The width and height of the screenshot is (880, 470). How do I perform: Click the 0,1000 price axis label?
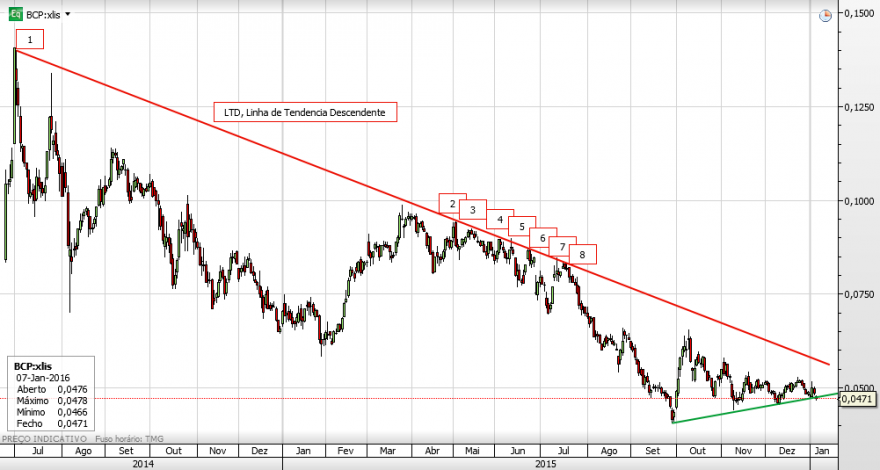coord(859,200)
